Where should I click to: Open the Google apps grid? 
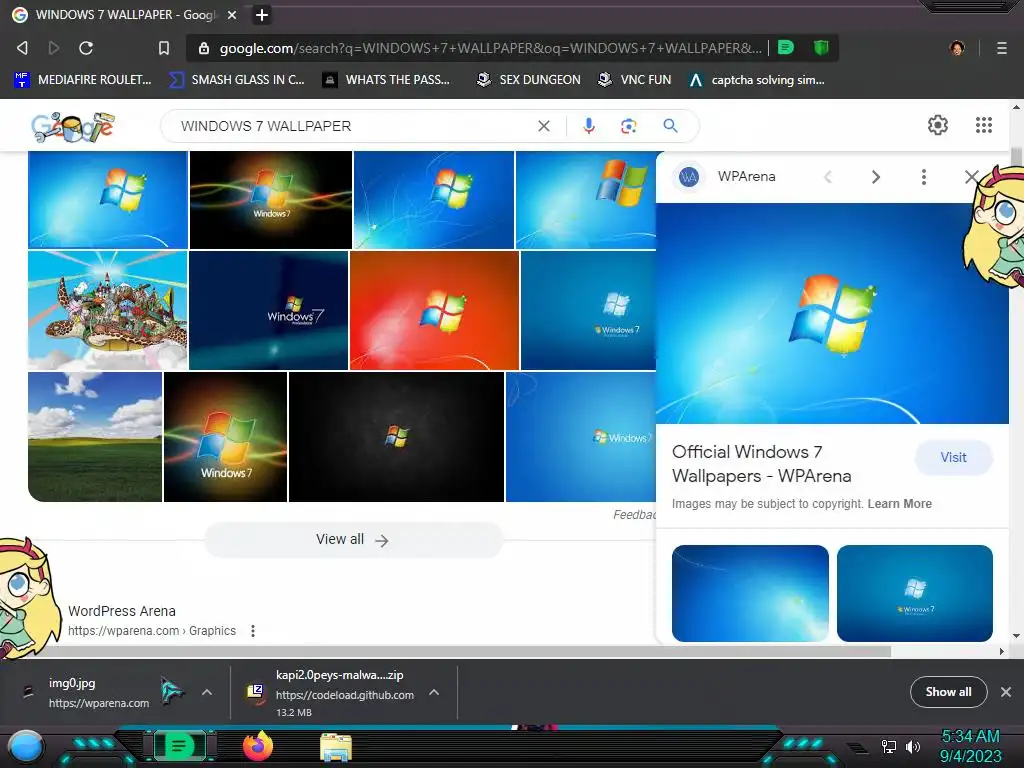[x=984, y=125]
